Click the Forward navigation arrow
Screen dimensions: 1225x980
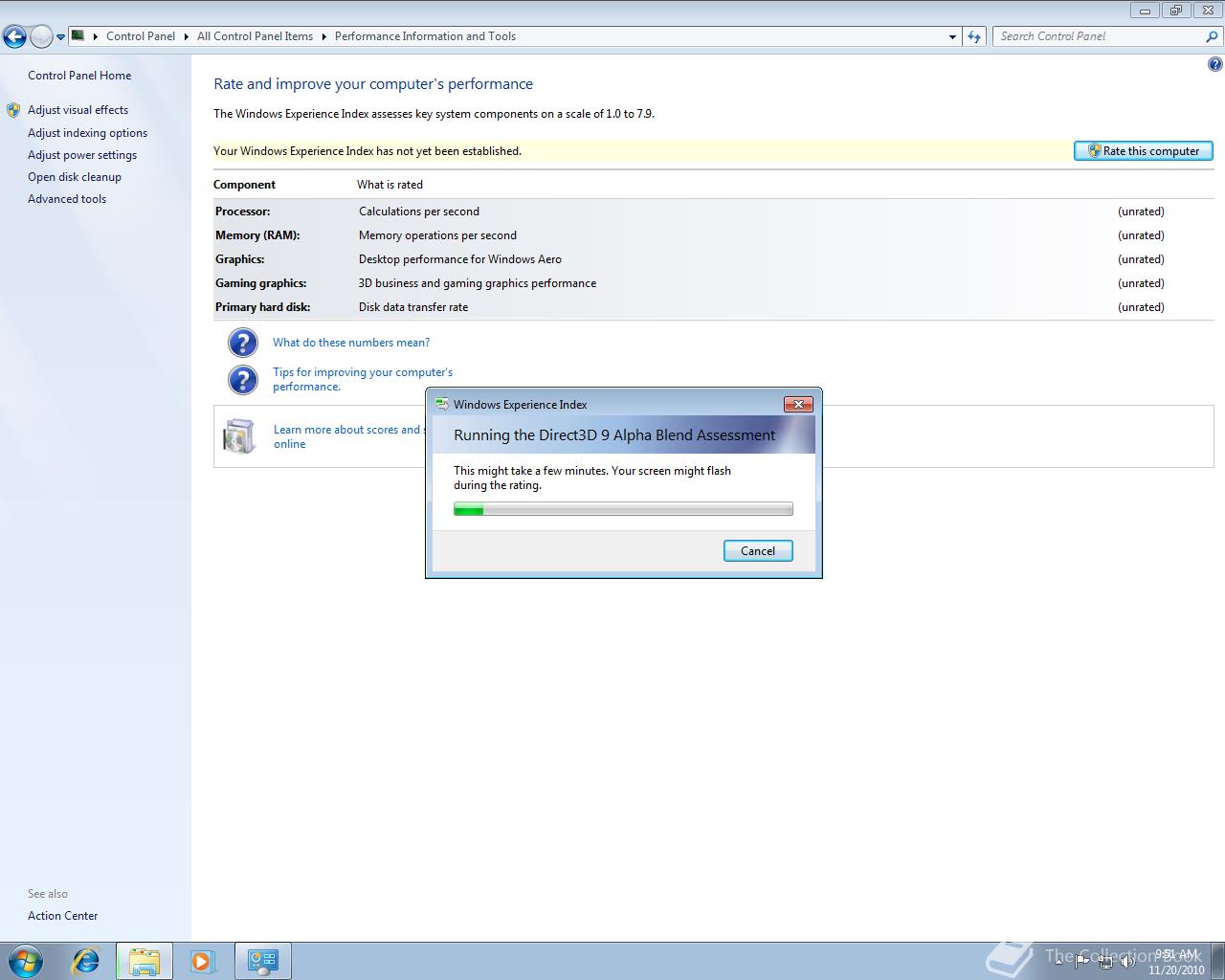[41, 37]
